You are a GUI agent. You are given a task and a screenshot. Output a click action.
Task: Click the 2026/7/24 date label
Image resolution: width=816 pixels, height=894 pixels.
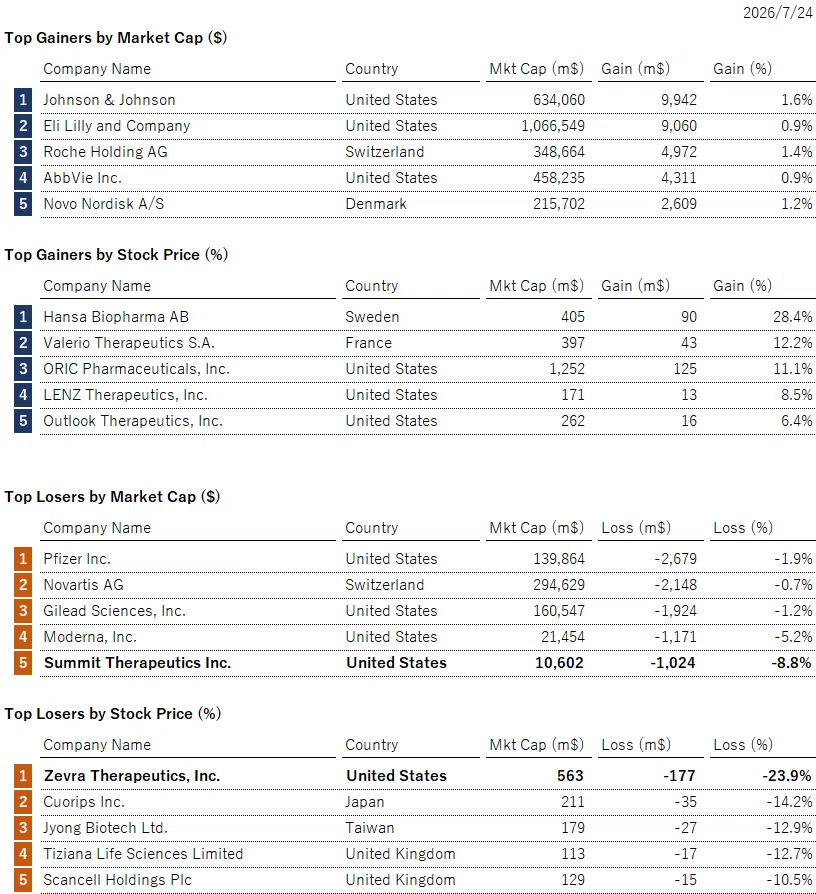pos(778,13)
